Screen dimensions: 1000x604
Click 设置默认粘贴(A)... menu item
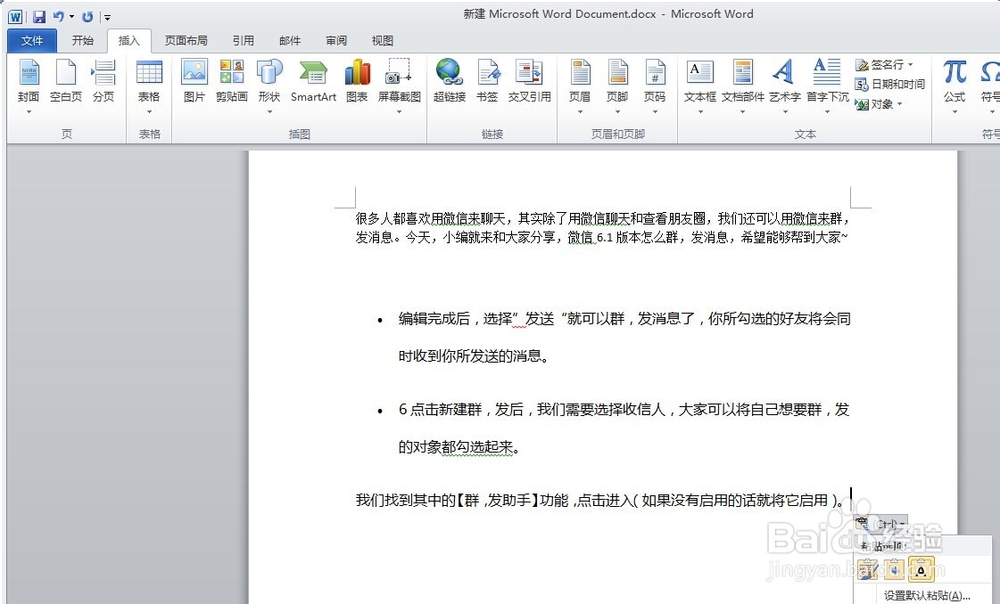click(x=926, y=596)
